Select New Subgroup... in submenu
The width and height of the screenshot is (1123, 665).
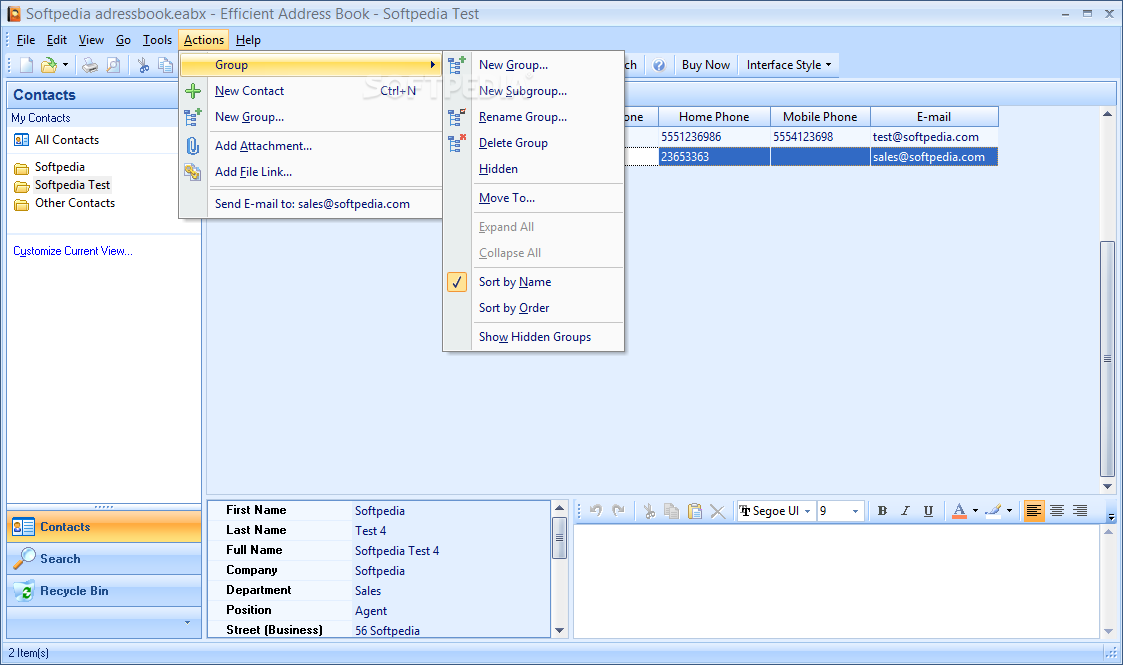(534, 91)
